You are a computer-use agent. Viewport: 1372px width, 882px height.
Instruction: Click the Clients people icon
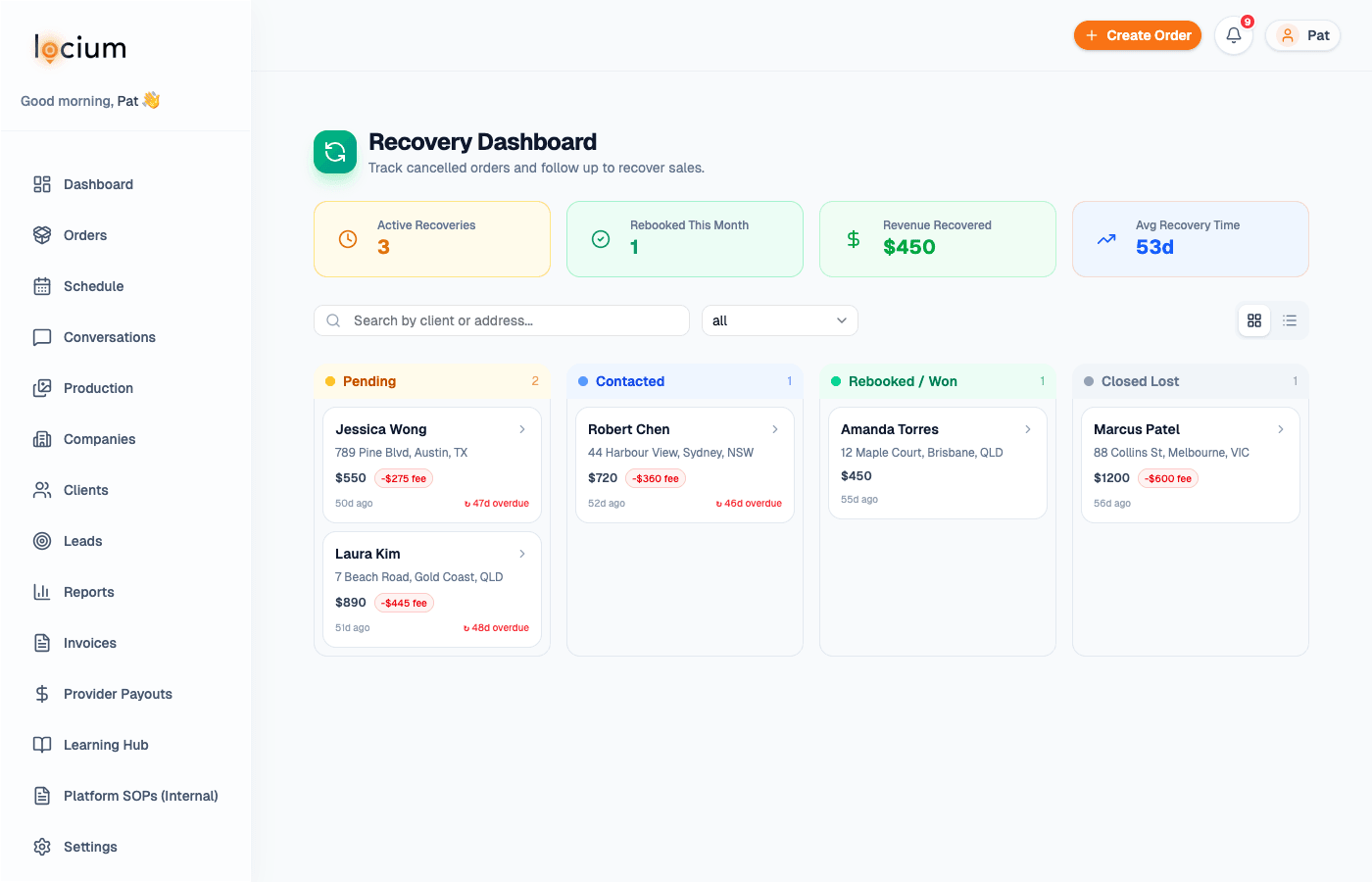point(42,490)
